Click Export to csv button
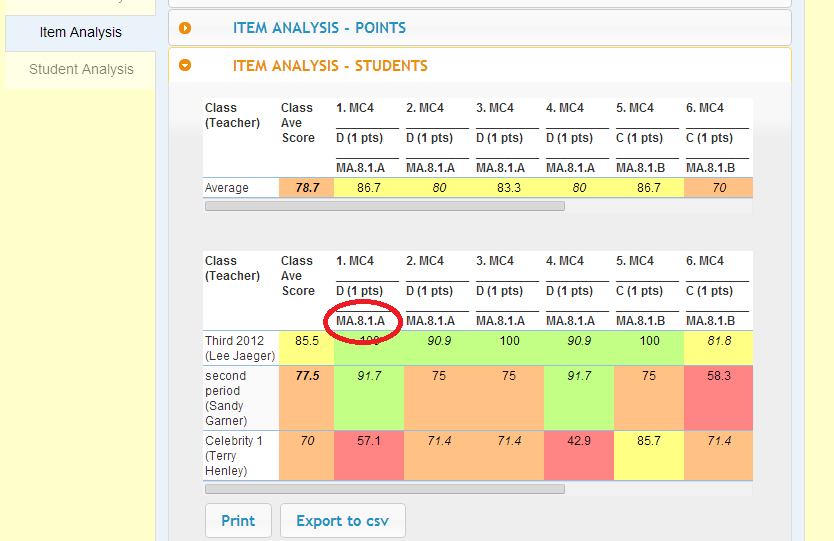Image resolution: width=834 pixels, height=541 pixels. (x=343, y=521)
